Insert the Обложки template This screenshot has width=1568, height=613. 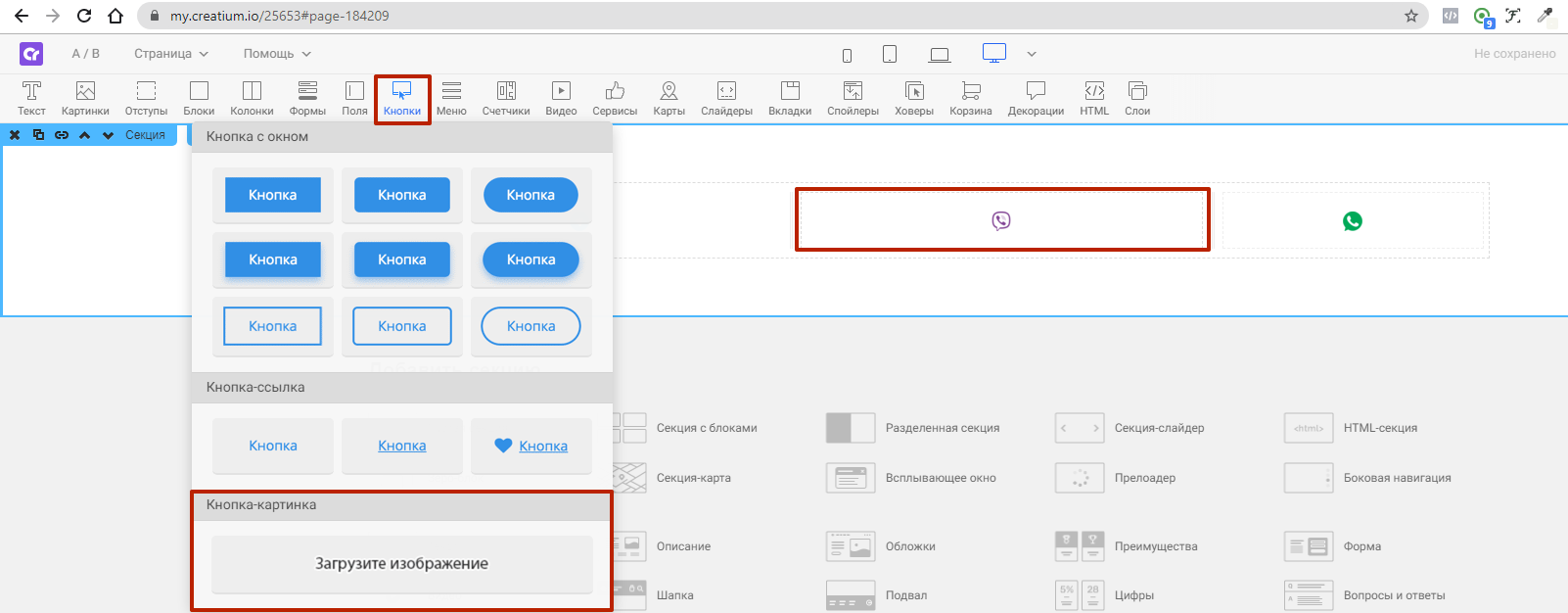[x=881, y=546]
